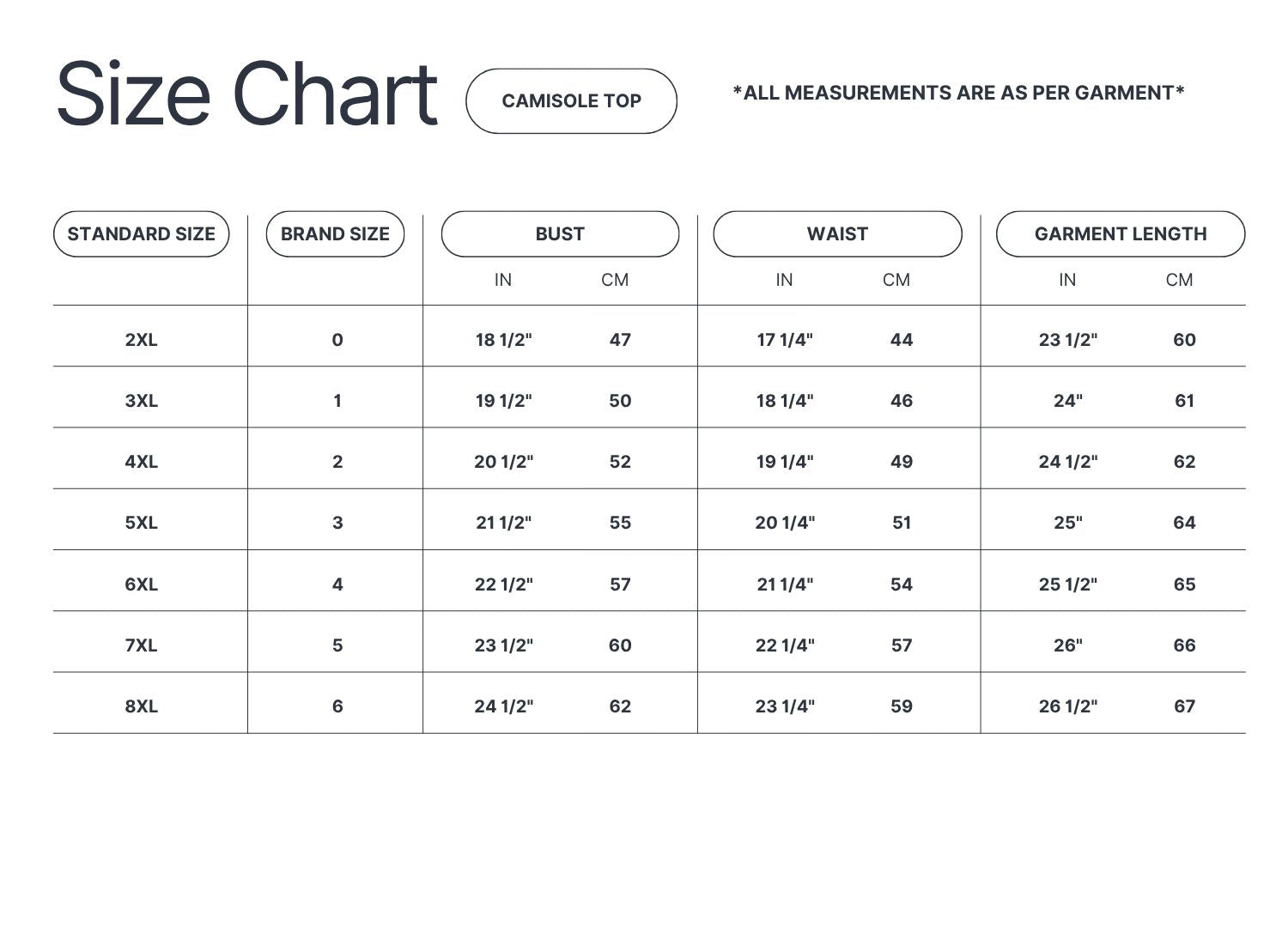Click the Size Chart title text

click(x=246, y=94)
